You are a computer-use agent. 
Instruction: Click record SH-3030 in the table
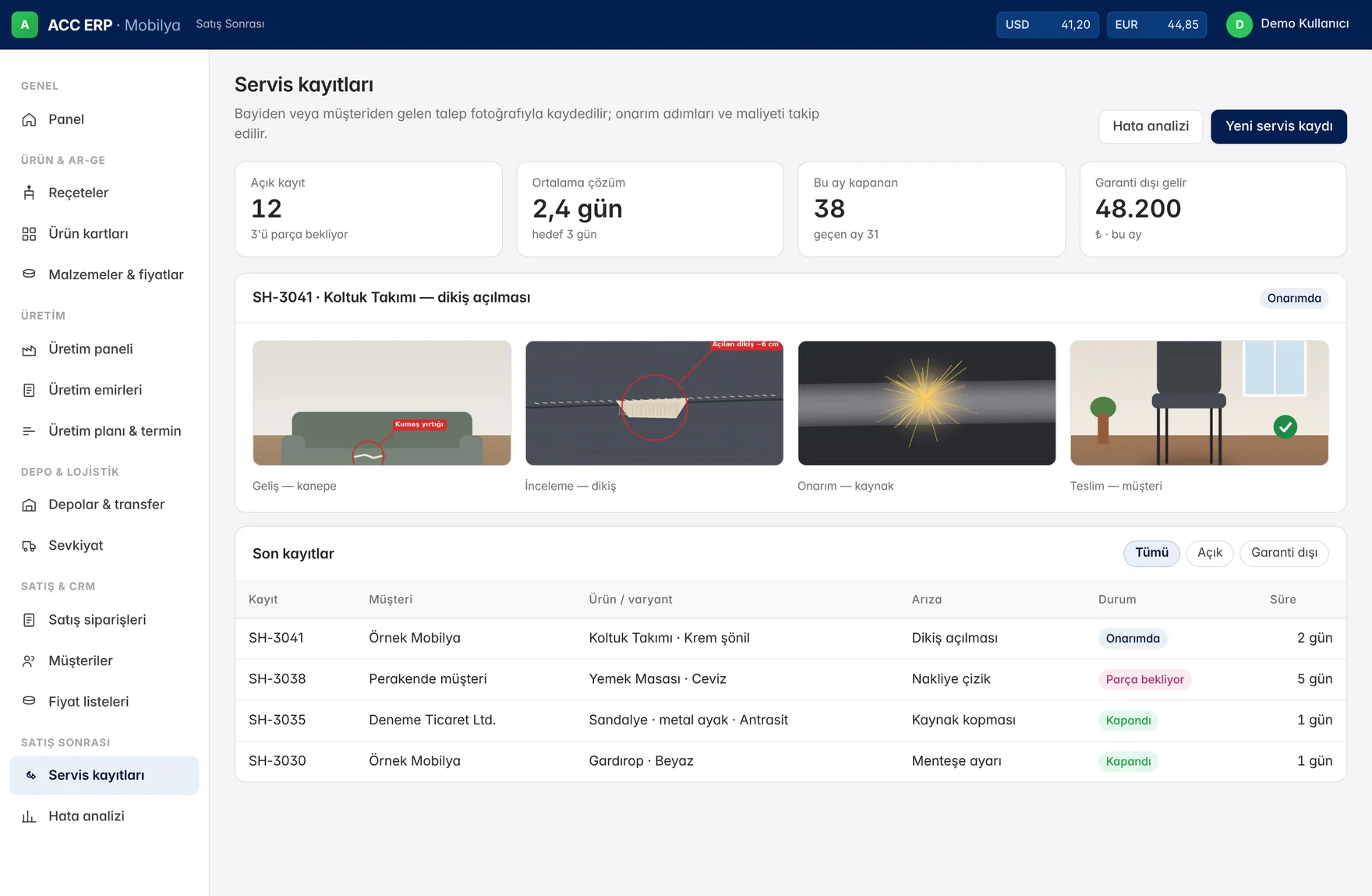[x=790, y=761]
